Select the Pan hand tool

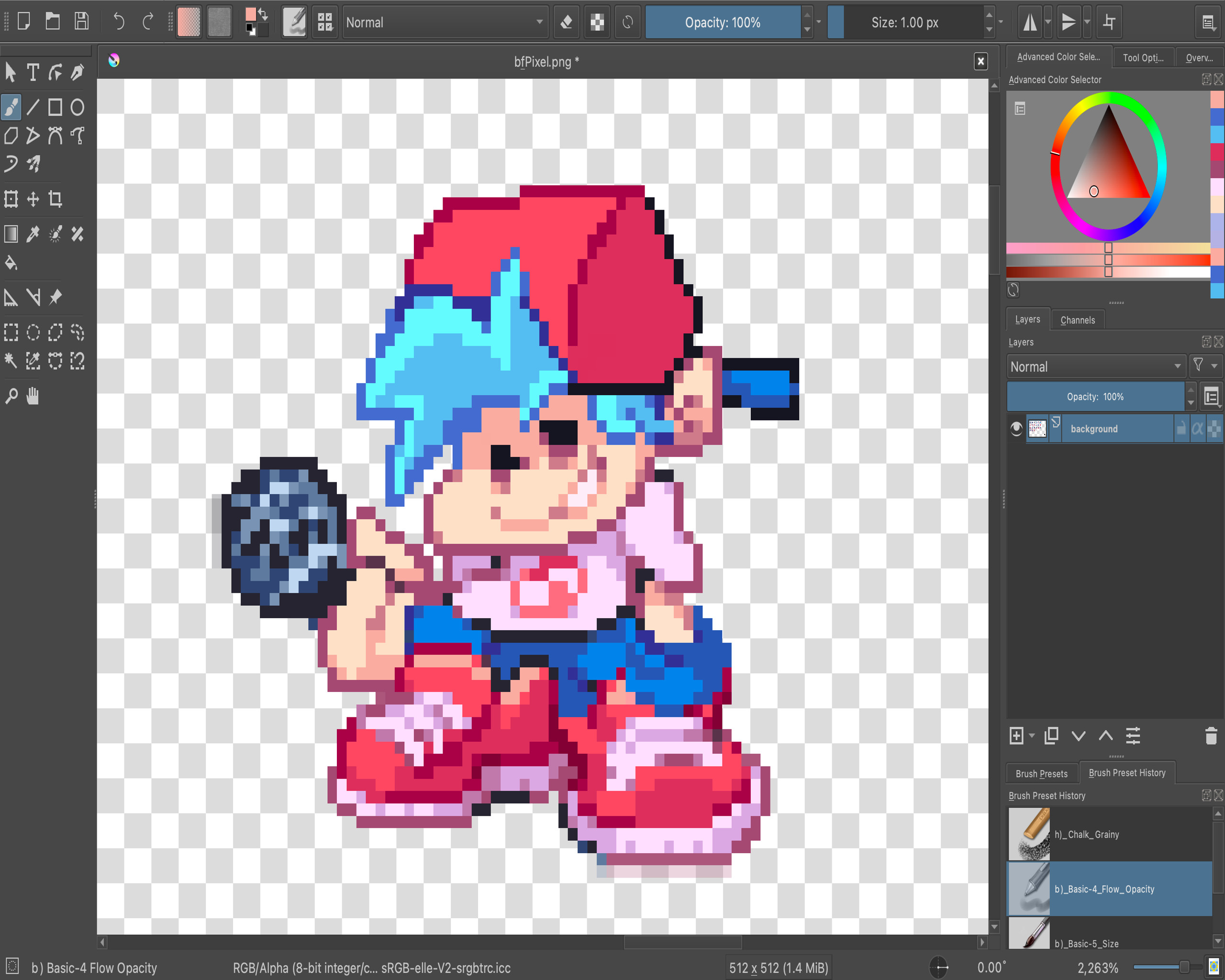coord(33,396)
